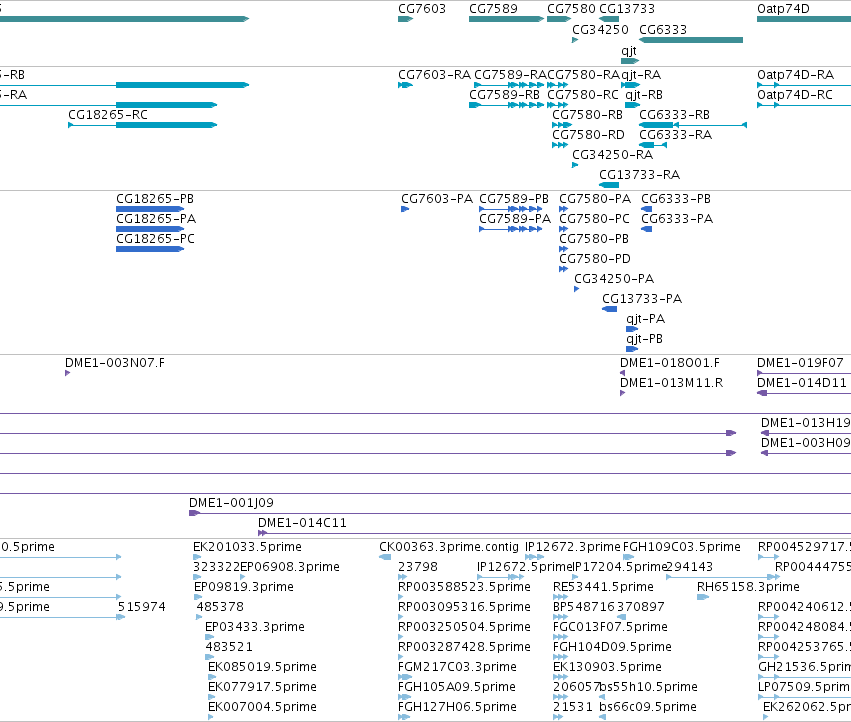Click transcript CG7580-RC label

tap(583, 95)
